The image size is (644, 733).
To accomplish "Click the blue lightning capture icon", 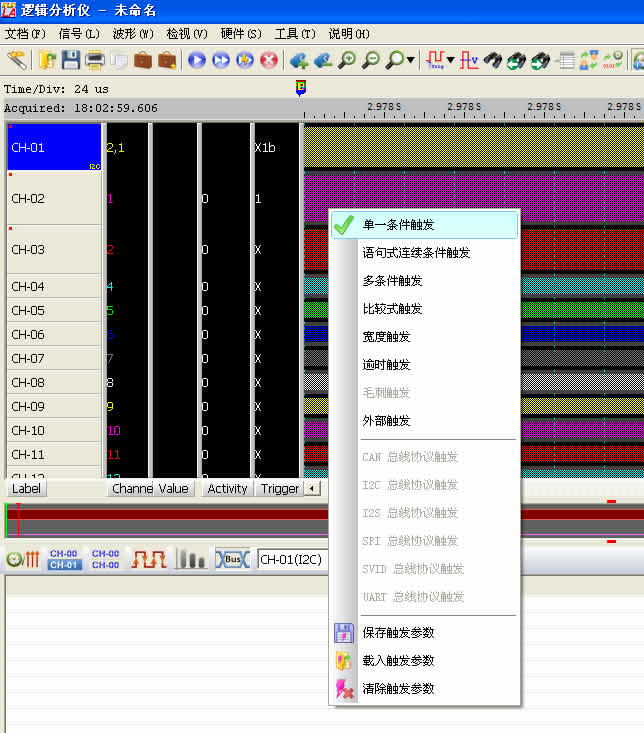I will (x=245, y=60).
